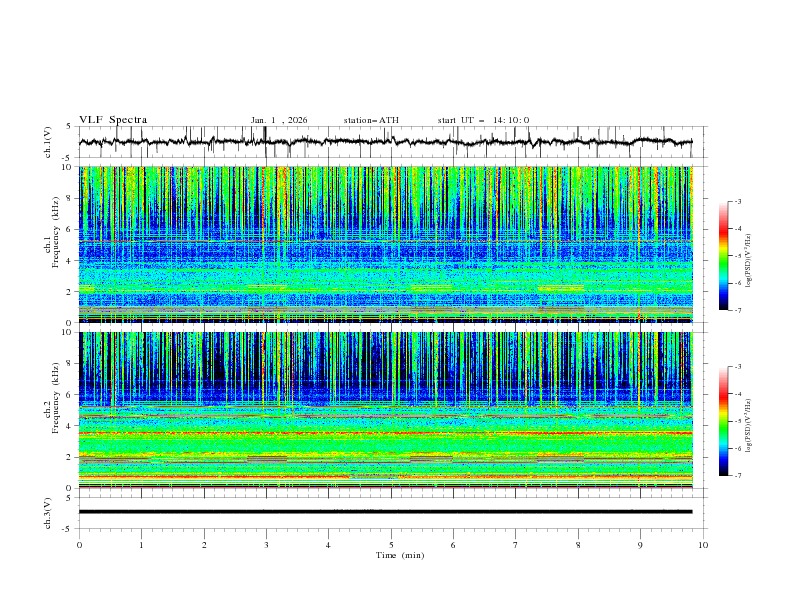Click time axis tick label '10'
This screenshot has width=792, height=612.
(703, 545)
